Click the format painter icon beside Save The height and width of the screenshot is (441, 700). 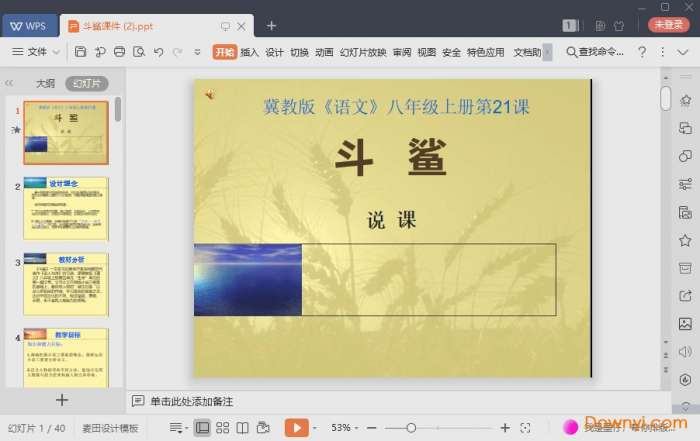(100, 52)
